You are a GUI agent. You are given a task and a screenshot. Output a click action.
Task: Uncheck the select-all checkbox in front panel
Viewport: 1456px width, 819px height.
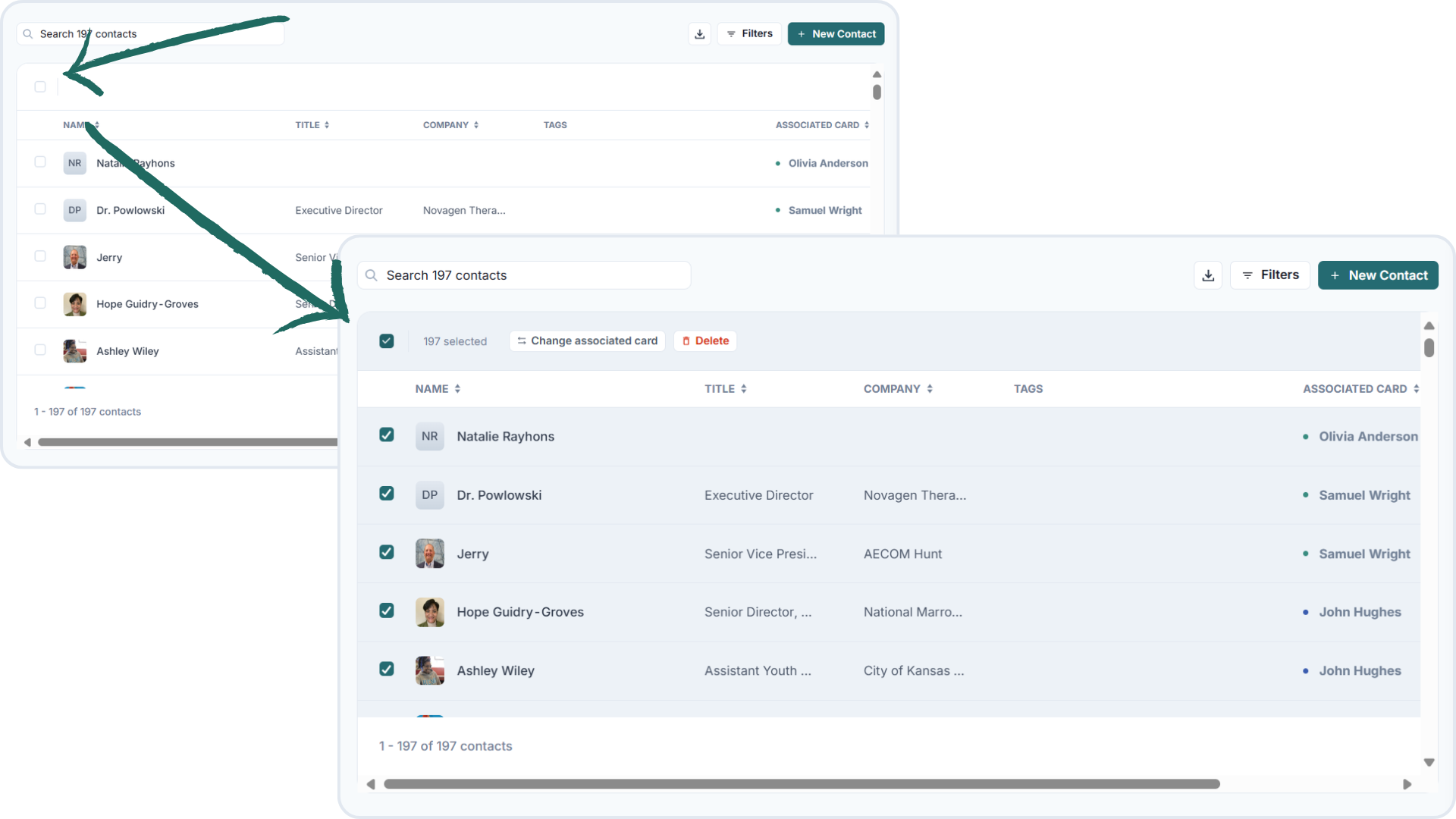[387, 341]
